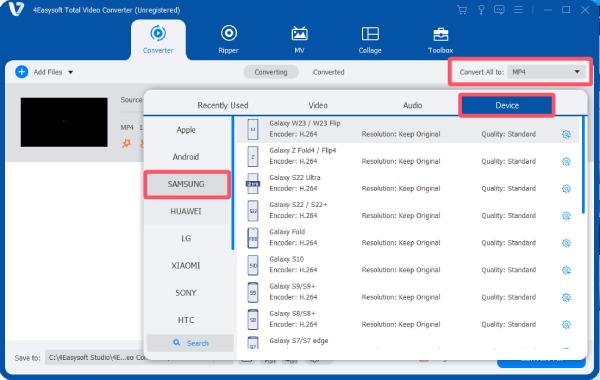The width and height of the screenshot is (600, 380).
Task: Open settings gear for Galaxy Fold
Action: point(566,243)
